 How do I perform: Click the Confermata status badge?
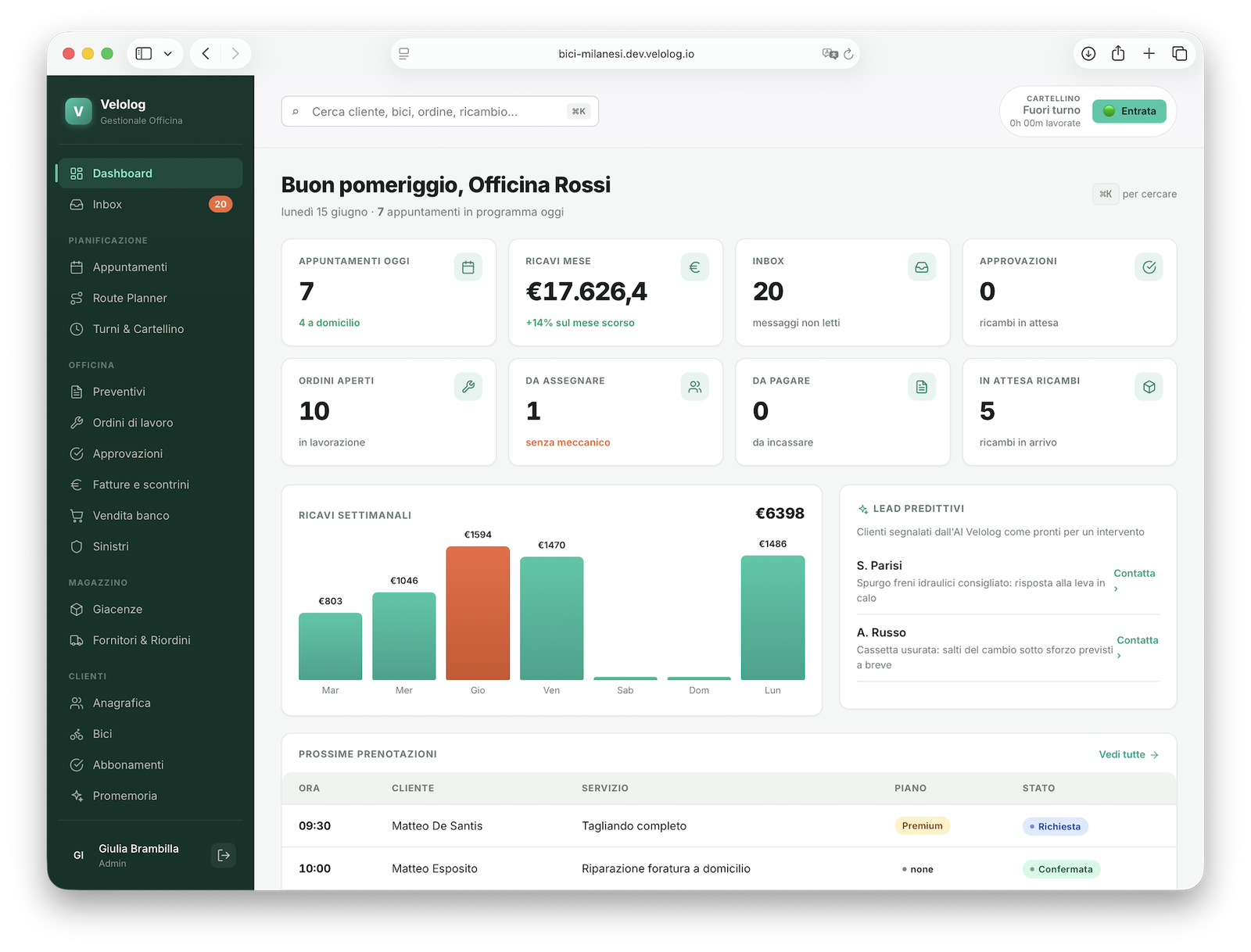1061,869
